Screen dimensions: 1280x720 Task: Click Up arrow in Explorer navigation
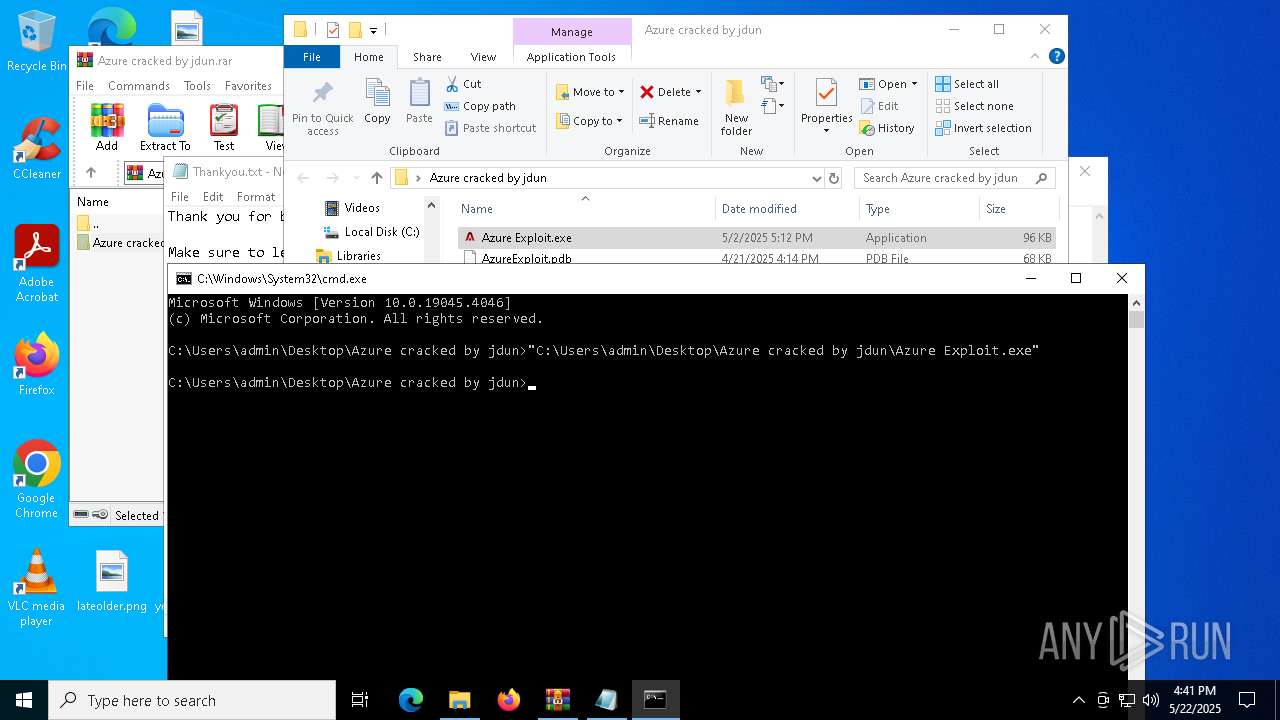coord(376,178)
